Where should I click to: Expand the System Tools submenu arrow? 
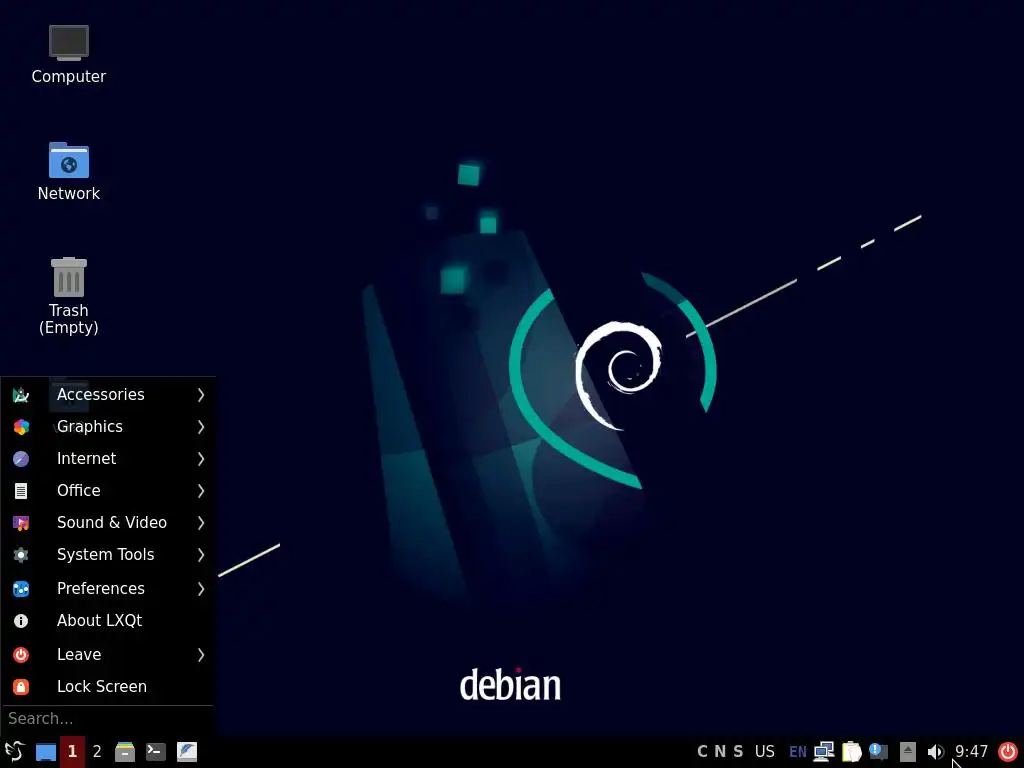[x=200, y=554]
